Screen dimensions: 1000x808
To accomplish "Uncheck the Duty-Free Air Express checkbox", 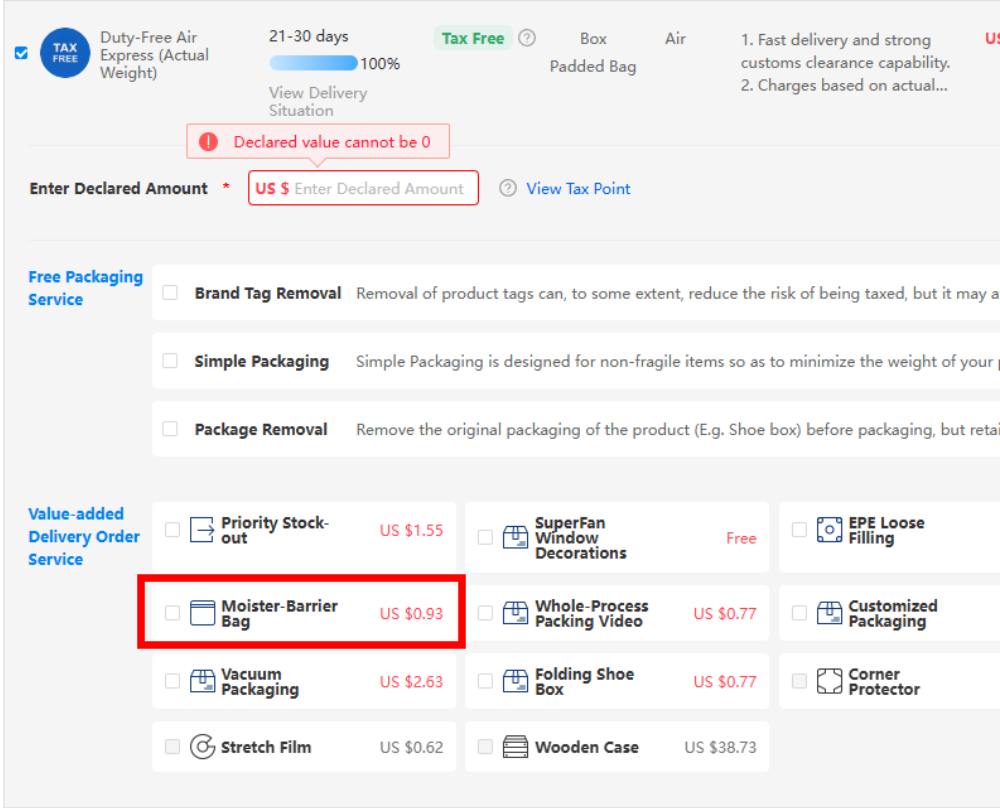I will pos(22,53).
